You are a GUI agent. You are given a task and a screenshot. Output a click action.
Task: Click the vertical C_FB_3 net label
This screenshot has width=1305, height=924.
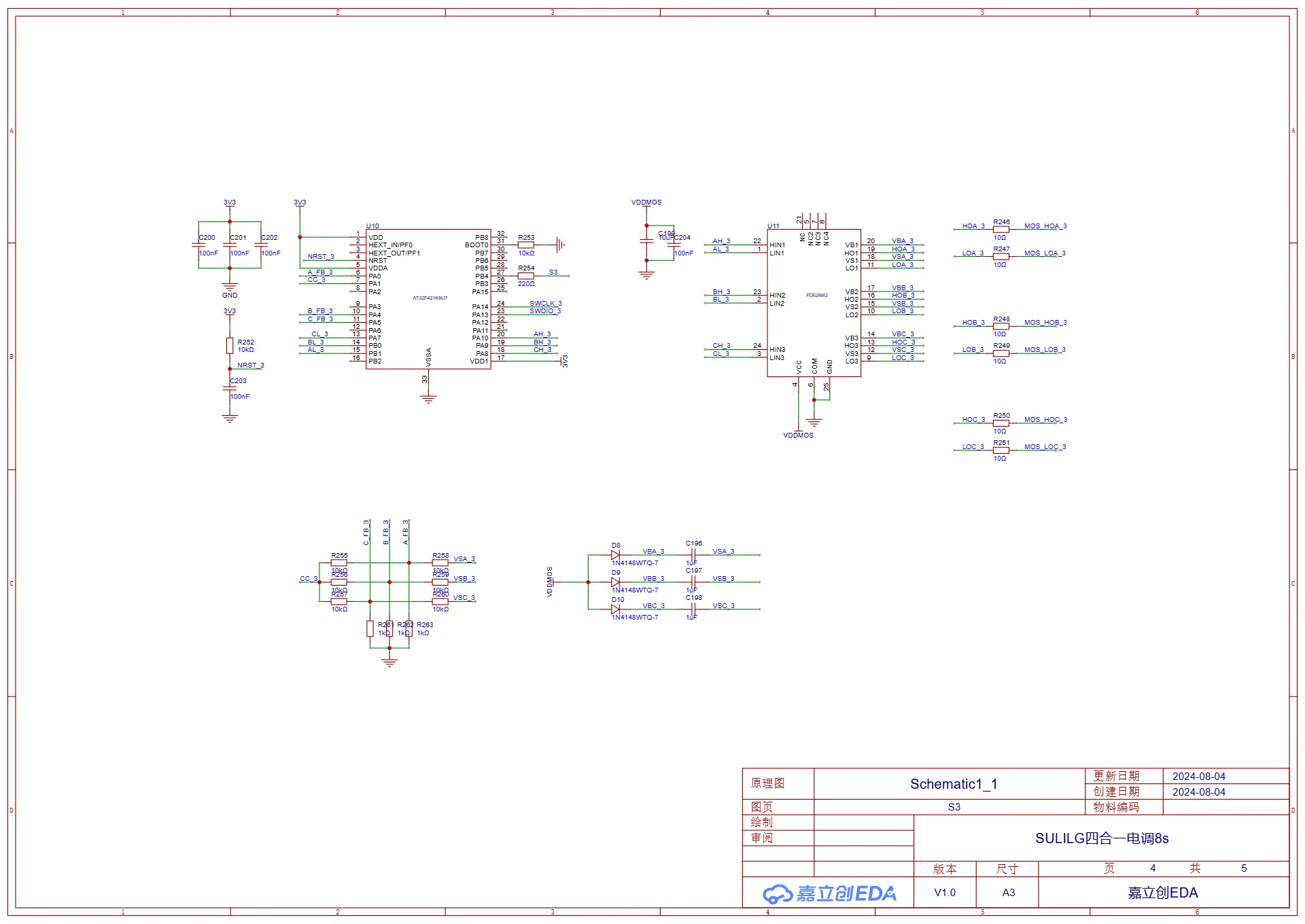pos(366,533)
